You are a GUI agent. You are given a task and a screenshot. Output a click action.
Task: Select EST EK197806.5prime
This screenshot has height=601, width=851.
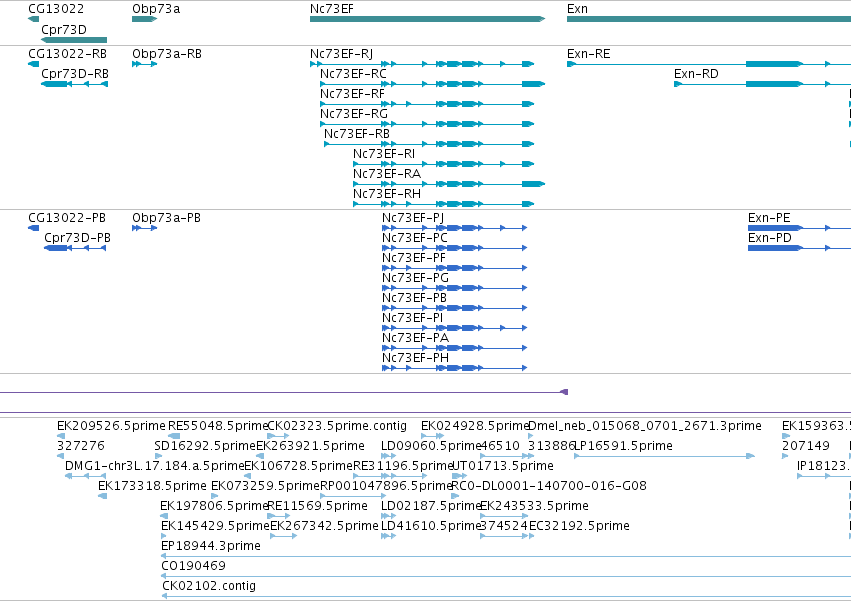point(214,506)
